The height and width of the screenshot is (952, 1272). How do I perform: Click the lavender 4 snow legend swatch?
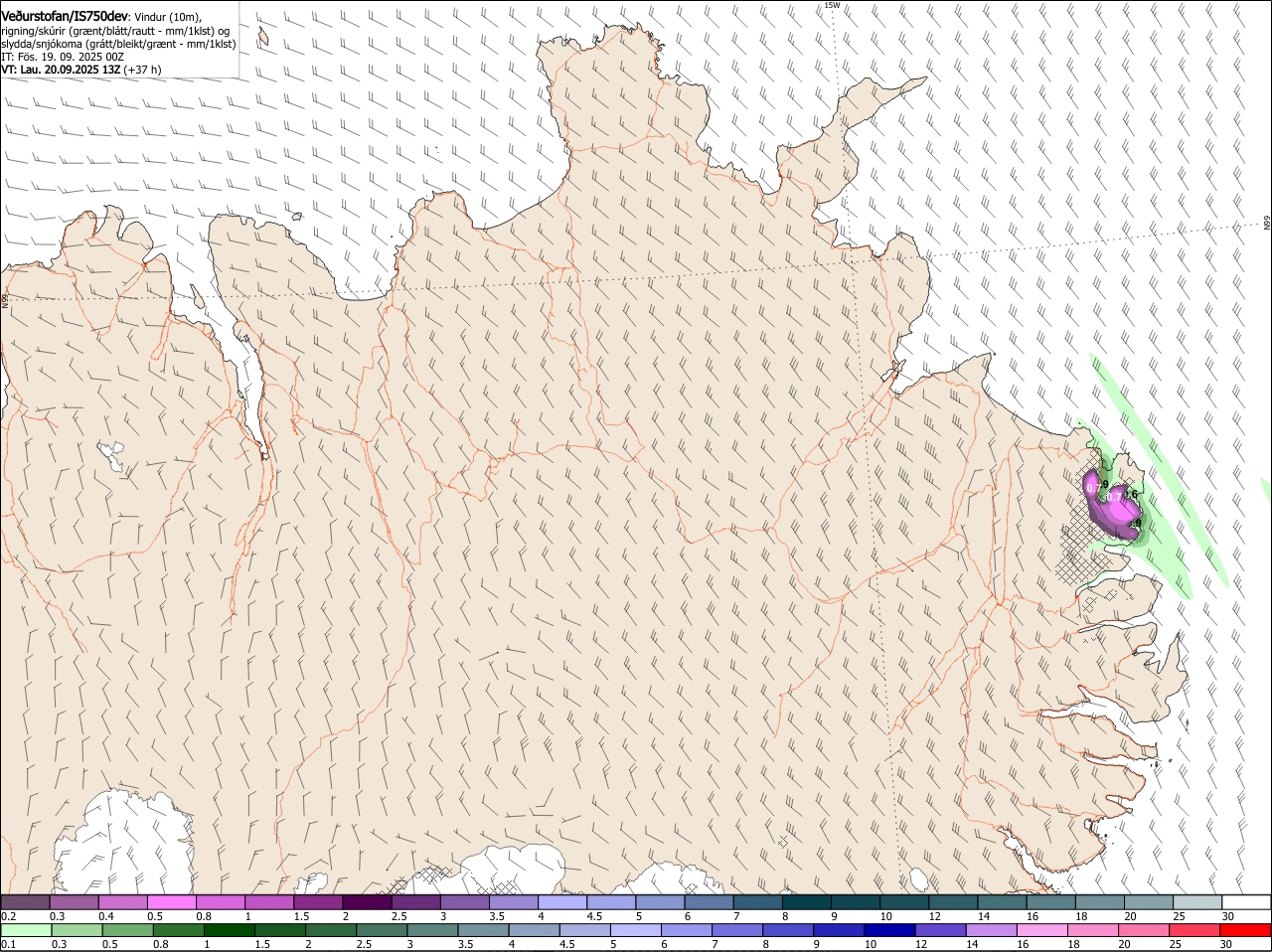[562, 902]
